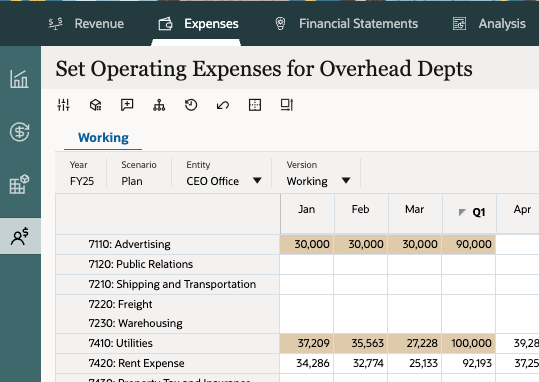Select 7210: Shipping and Transportation row
539x382 pixels.
(x=167, y=284)
